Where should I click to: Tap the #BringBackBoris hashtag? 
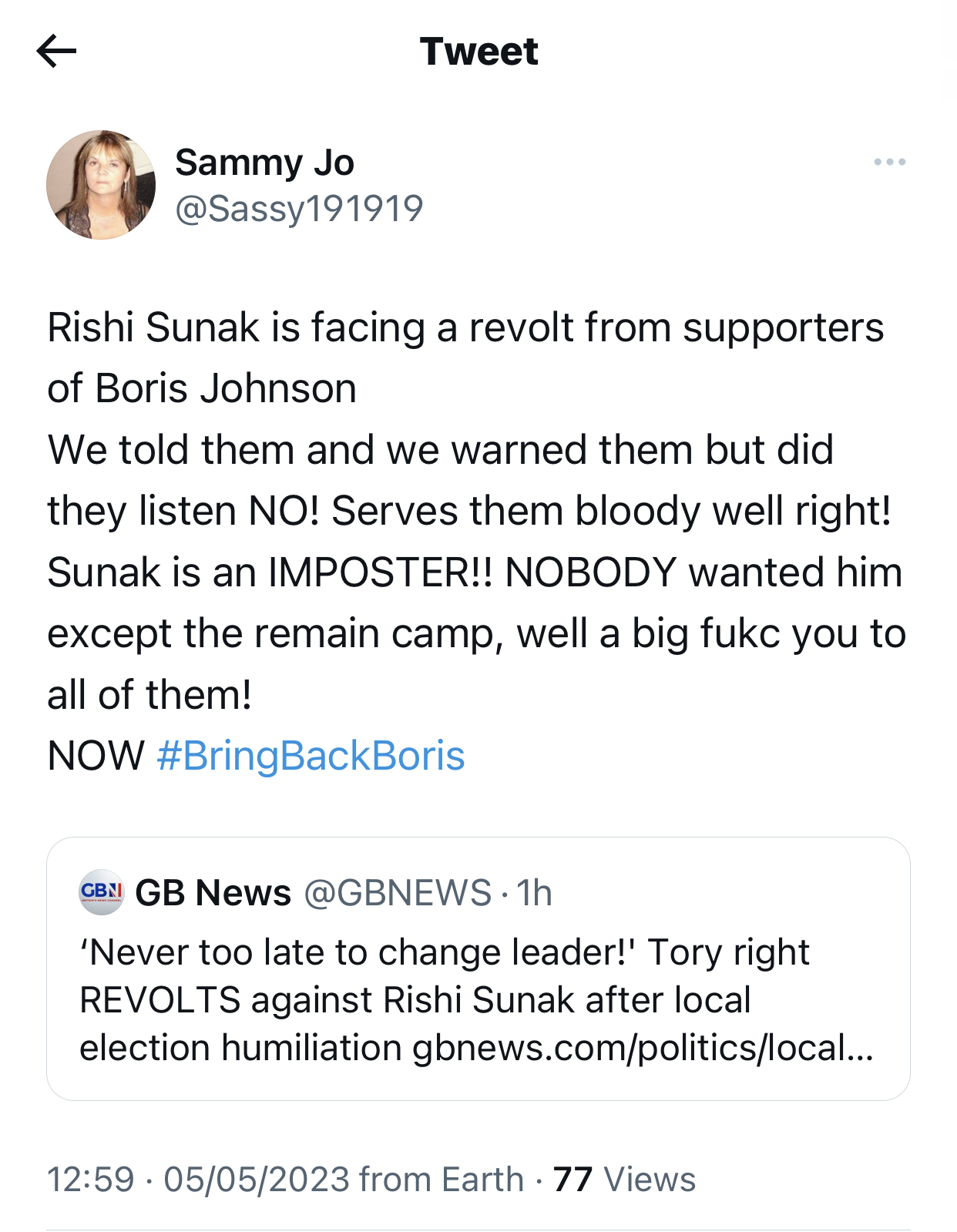coord(311,755)
